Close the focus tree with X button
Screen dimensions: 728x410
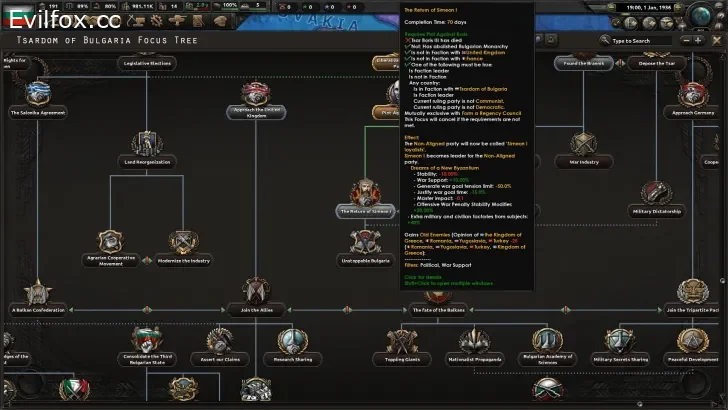coord(717,41)
